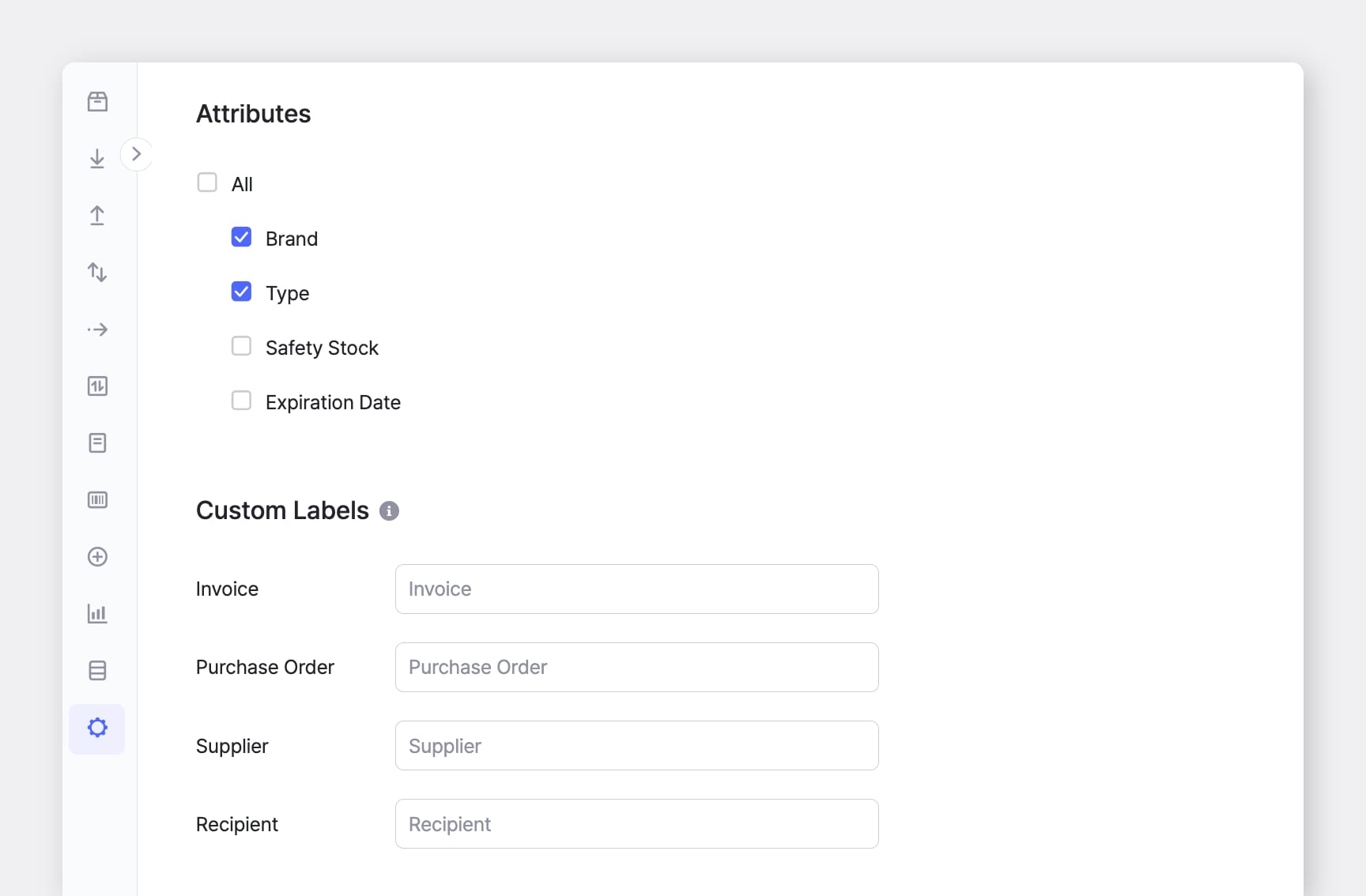1366x896 pixels.
Task: Open the inventory items panel
Action: (x=97, y=101)
